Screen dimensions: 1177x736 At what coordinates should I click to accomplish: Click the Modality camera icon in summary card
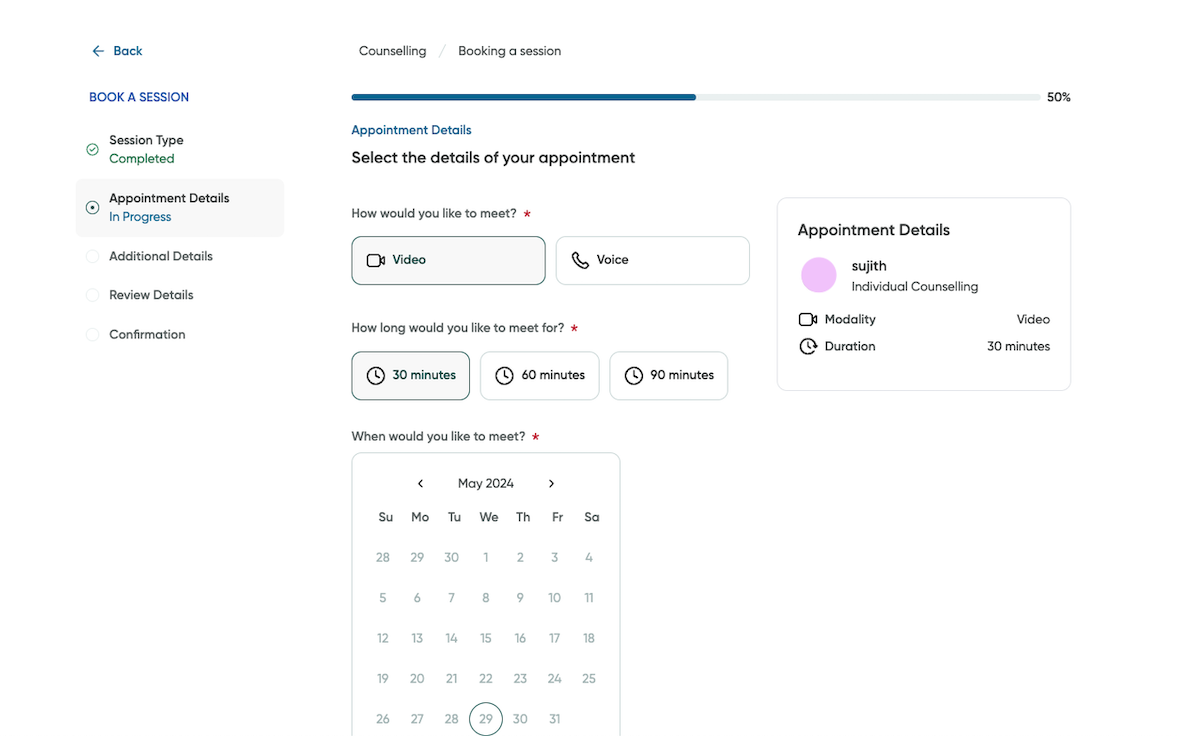808,319
